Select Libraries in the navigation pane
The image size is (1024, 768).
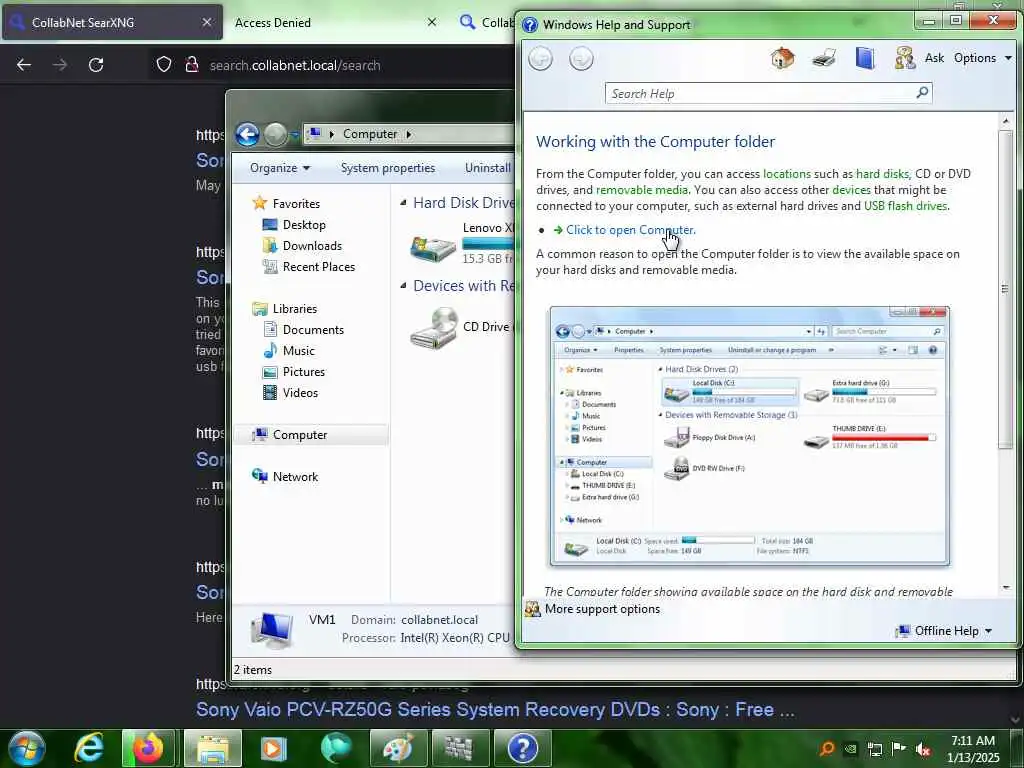click(295, 309)
